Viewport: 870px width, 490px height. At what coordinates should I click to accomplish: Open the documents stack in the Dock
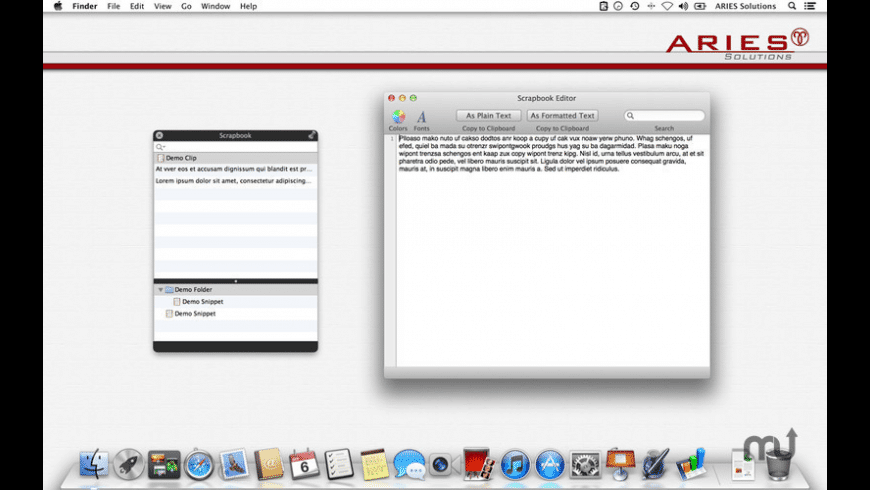pos(743,465)
